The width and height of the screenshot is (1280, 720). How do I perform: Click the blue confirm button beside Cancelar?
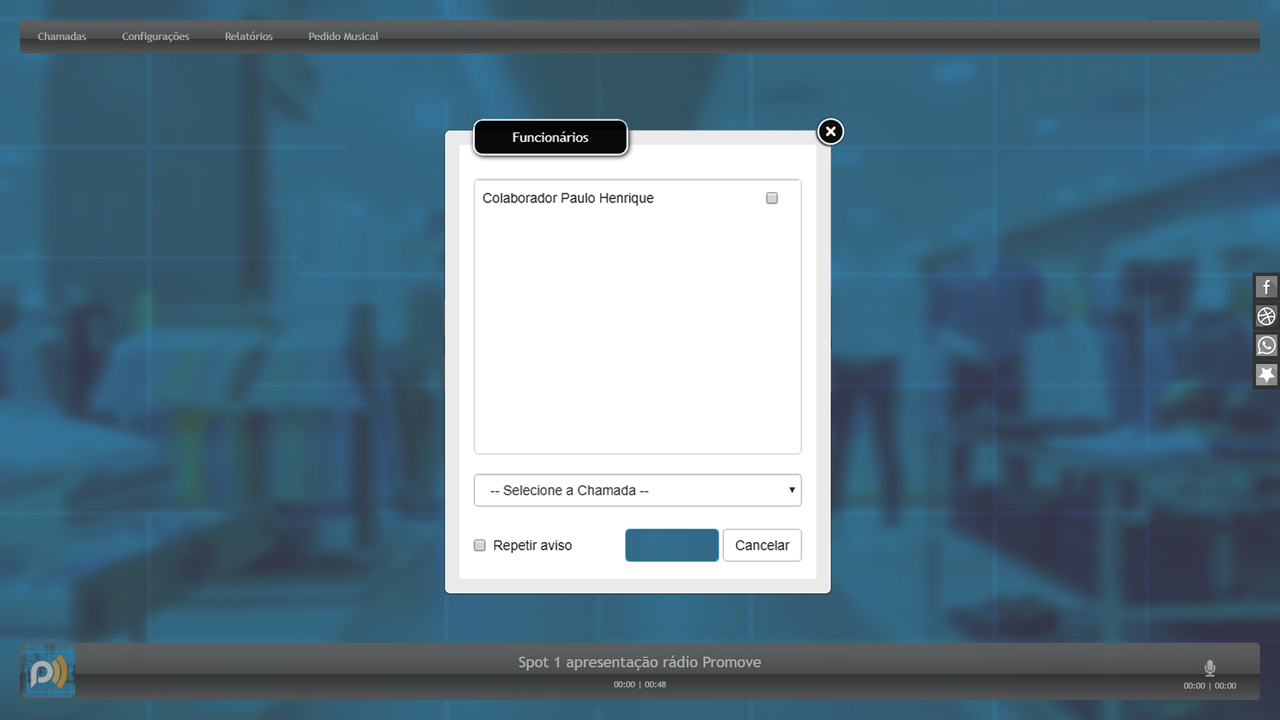[x=671, y=545]
